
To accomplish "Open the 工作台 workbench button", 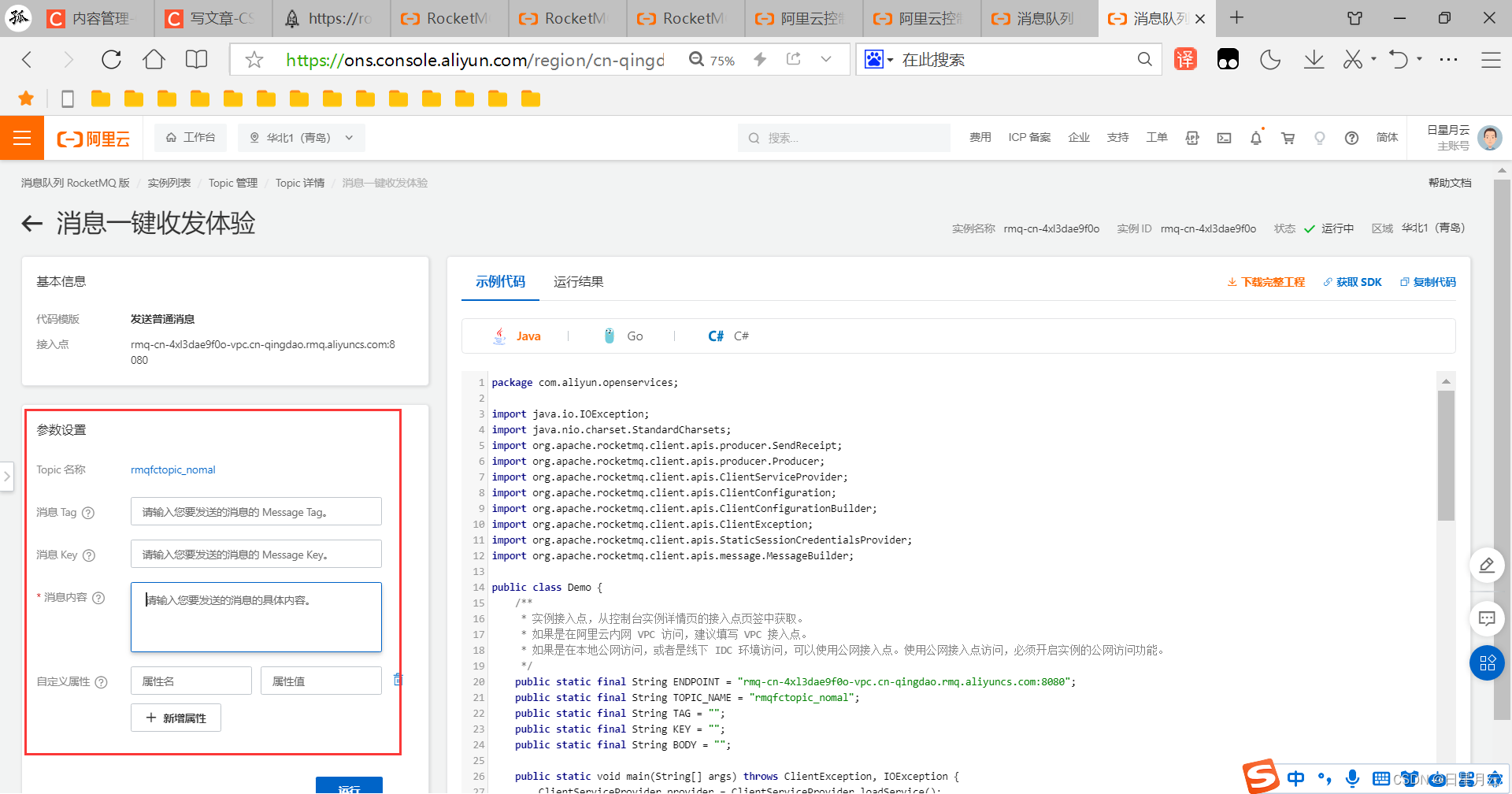I will [191, 138].
